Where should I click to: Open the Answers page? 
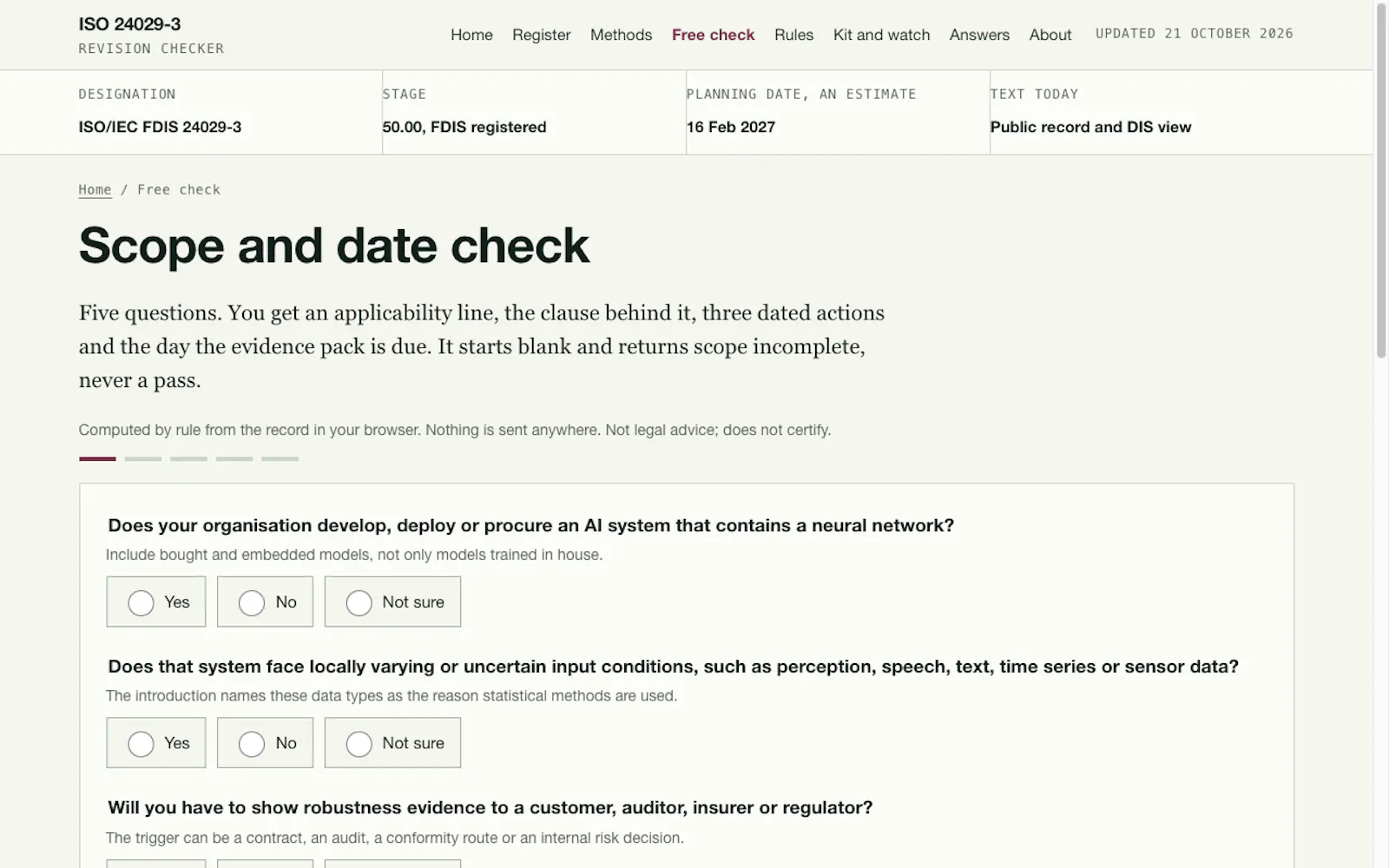[979, 35]
